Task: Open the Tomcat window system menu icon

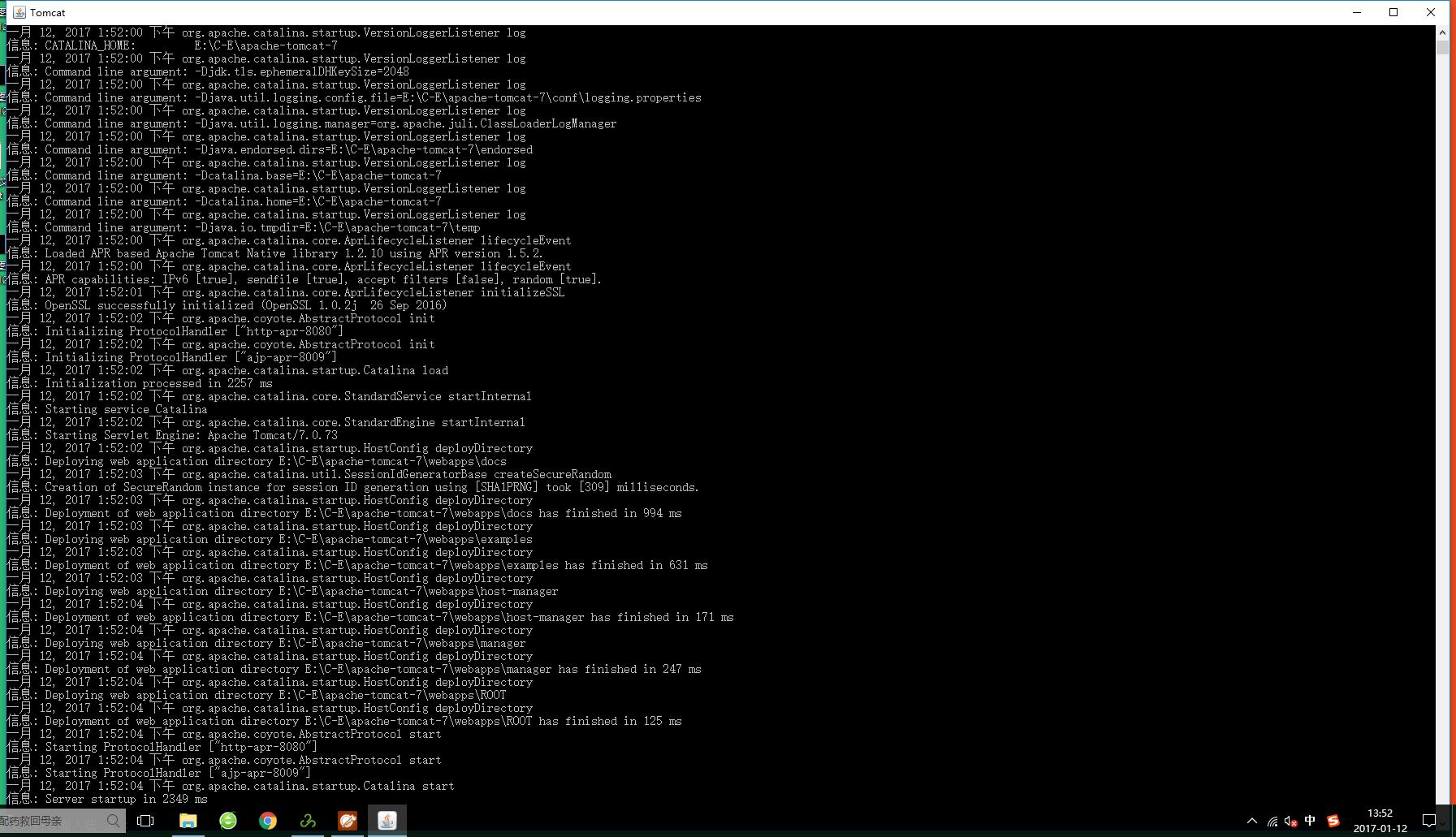Action: [x=19, y=12]
